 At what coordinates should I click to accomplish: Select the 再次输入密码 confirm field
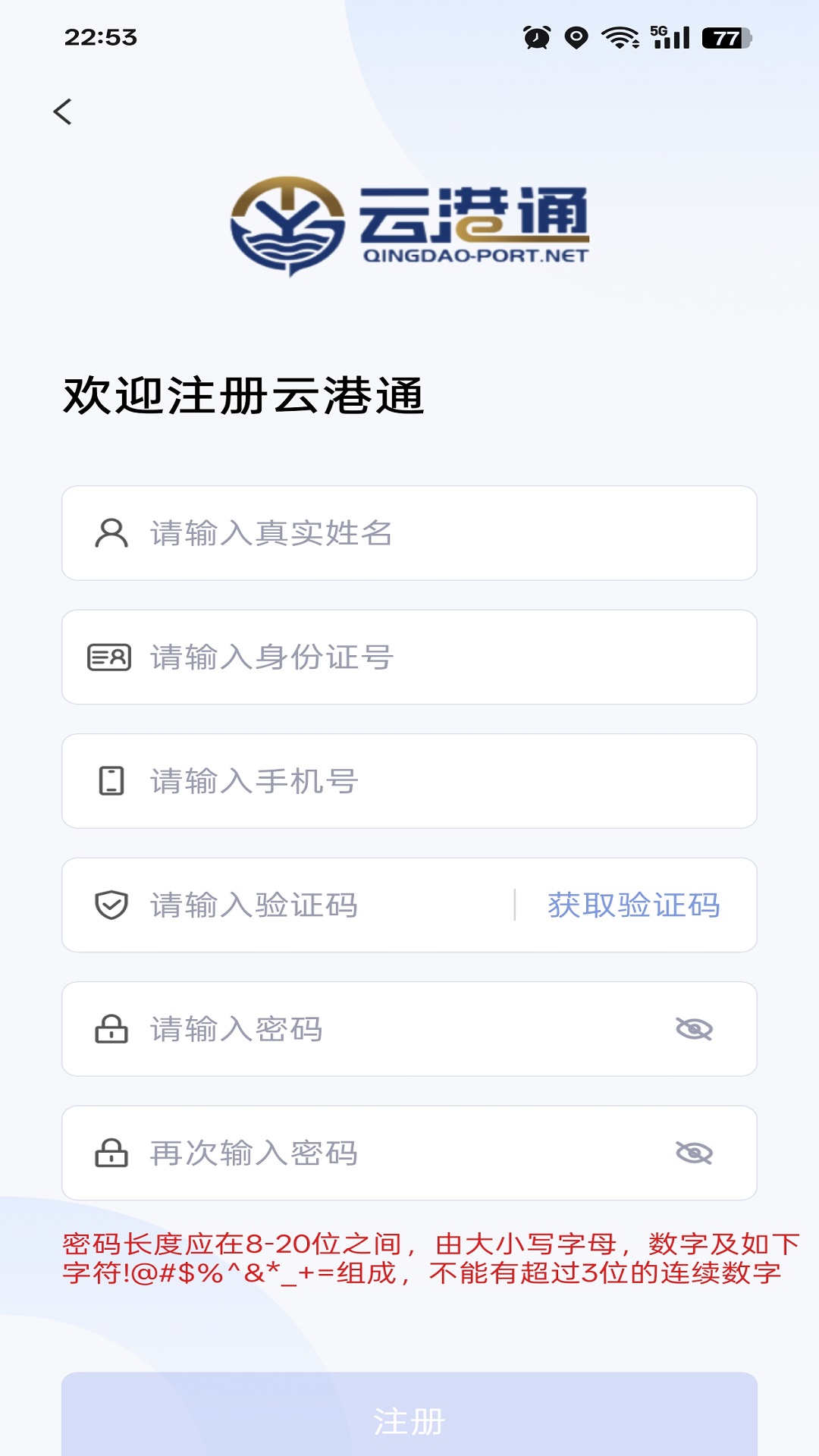tap(402, 1153)
